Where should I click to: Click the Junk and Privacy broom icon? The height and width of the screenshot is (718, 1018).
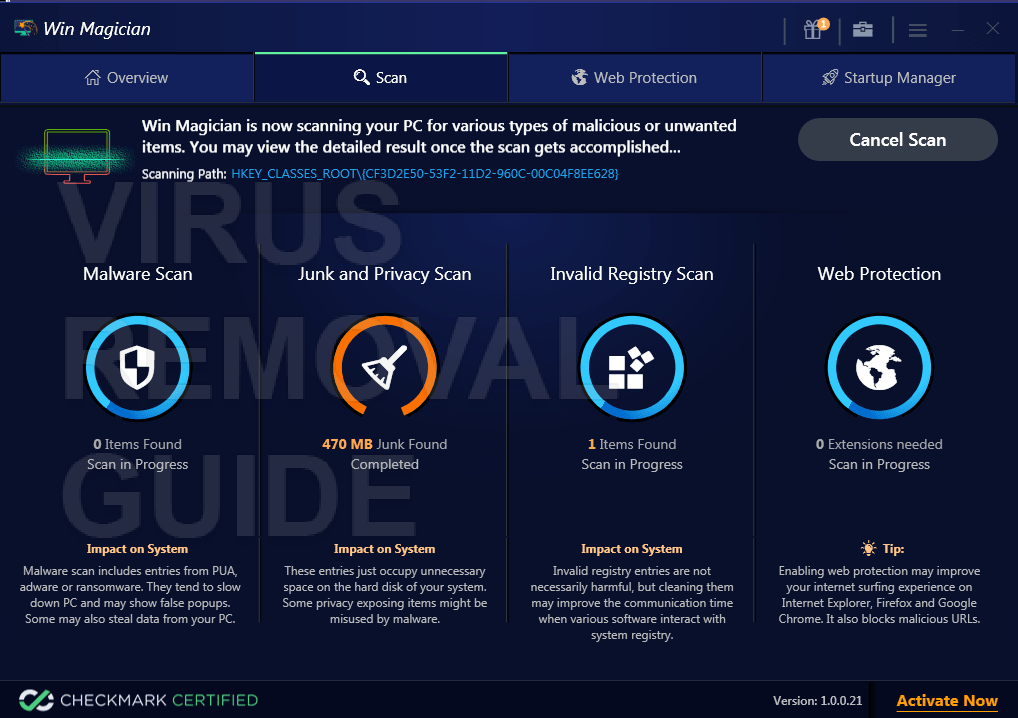385,367
